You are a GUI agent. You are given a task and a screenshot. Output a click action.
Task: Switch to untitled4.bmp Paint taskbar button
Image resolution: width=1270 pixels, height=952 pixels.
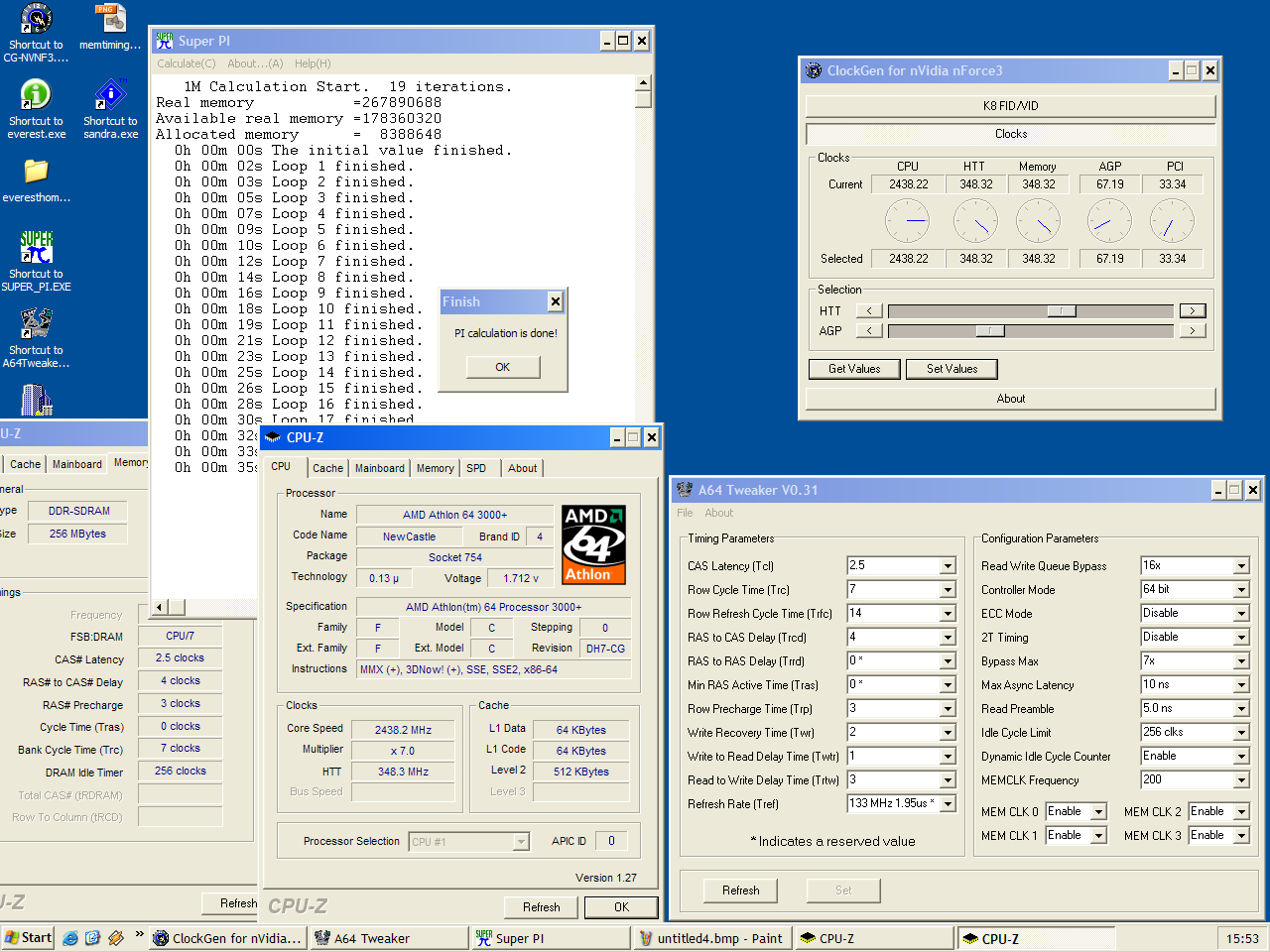[x=711, y=938]
